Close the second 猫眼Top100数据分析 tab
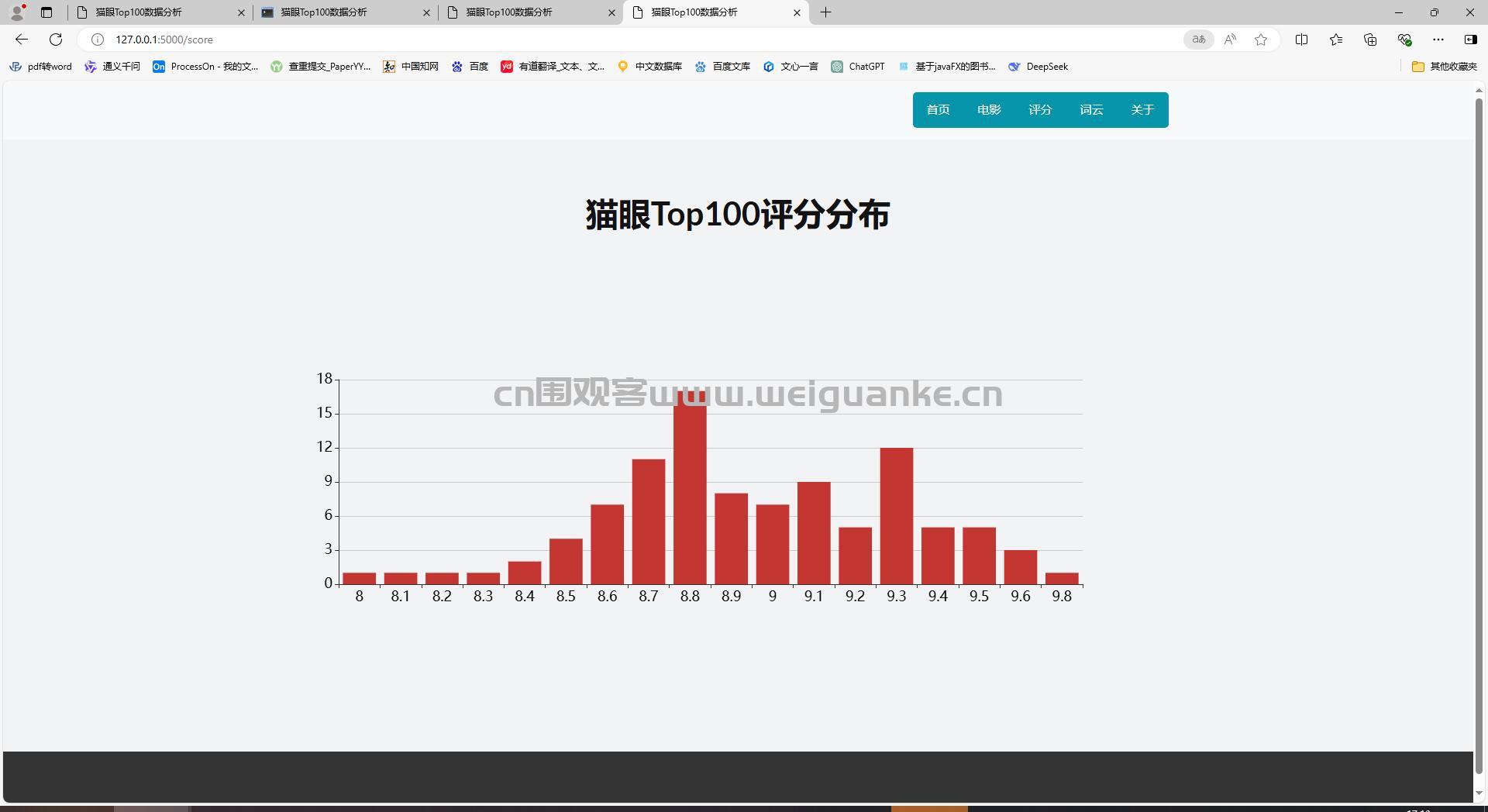 point(426,12)
